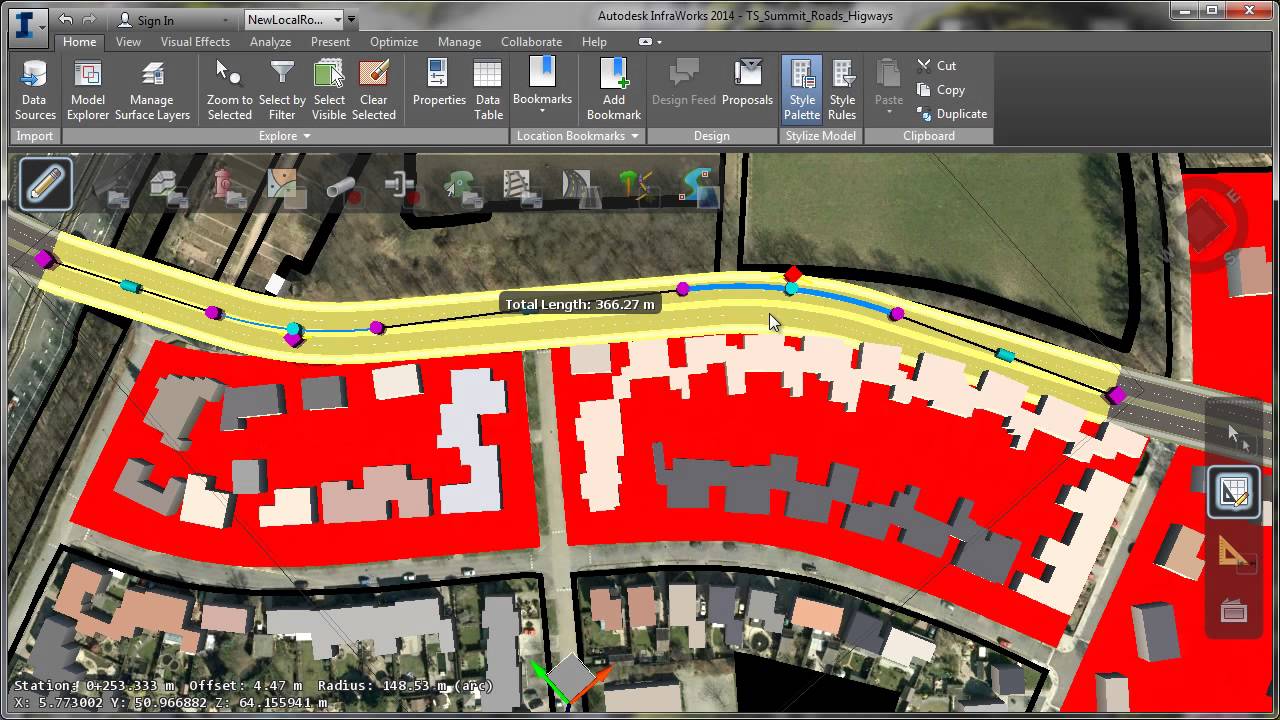This screenshot has width=1280, height=720.
Task: Click Manage Surface Layers
Action: point(152,90)
